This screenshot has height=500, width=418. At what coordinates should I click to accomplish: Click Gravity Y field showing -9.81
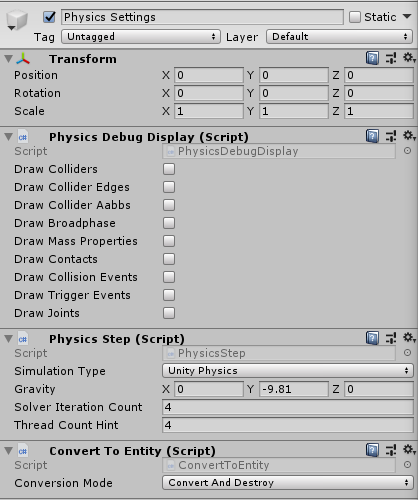point(294,389)
